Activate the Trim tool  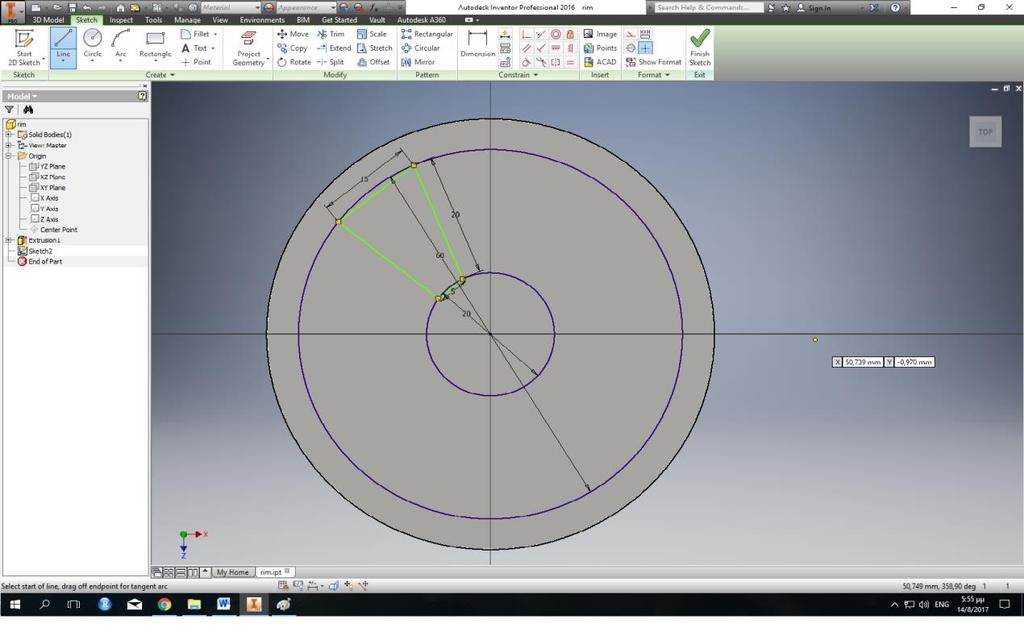click(330, 34)
